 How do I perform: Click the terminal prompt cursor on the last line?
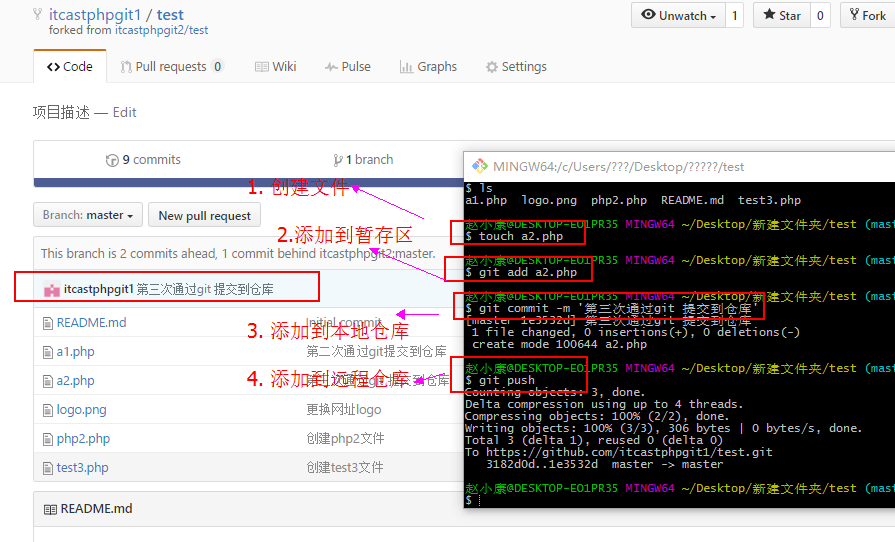[x=479, y=500]
